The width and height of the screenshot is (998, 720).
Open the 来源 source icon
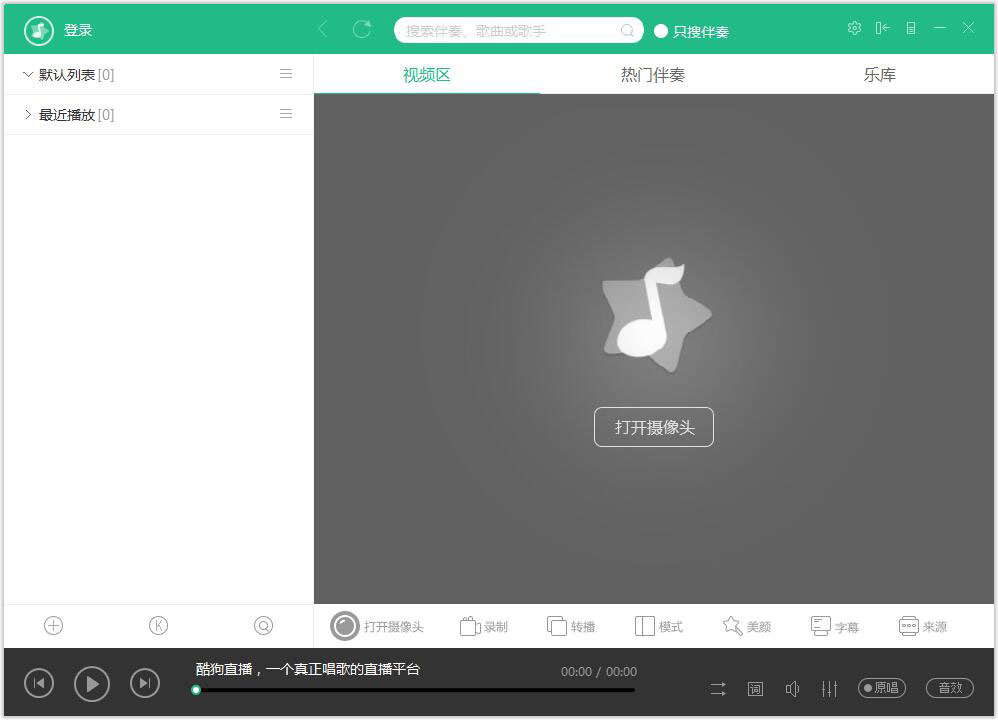coord(909,625)
